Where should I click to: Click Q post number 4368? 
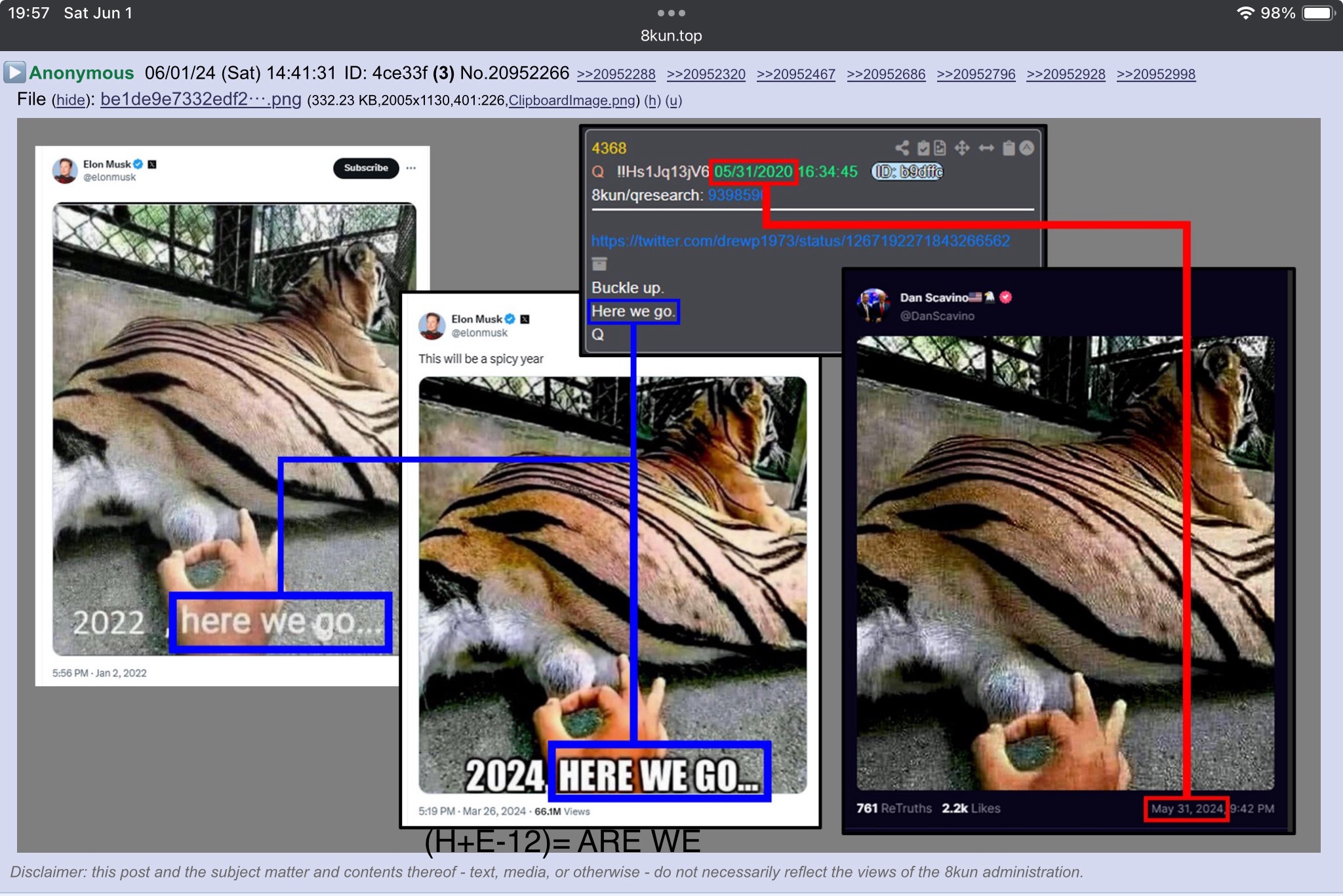609,148
